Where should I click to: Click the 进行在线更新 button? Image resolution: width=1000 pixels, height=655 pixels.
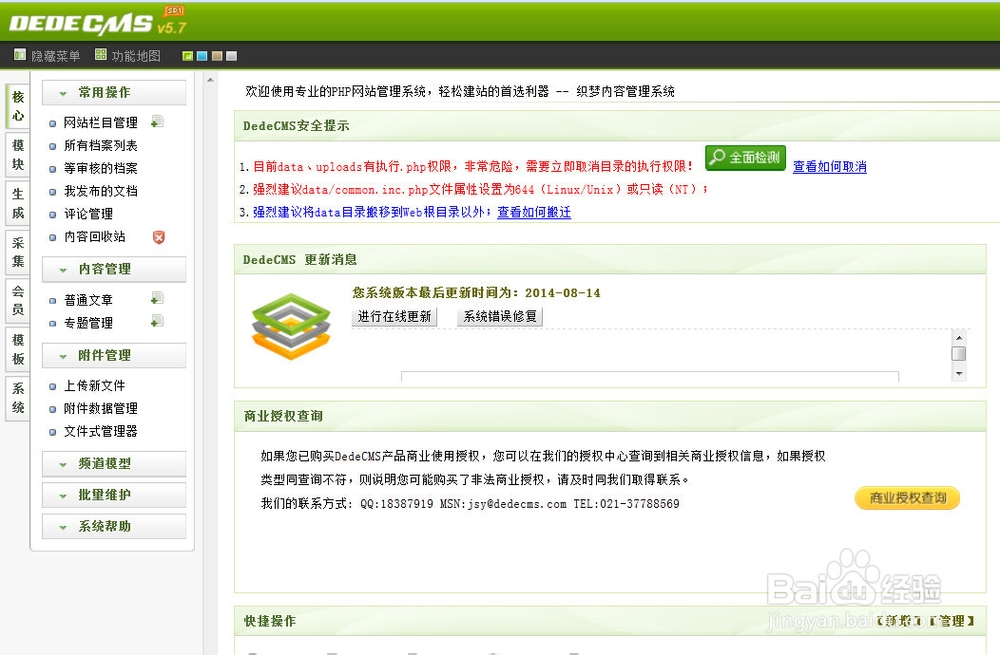[x=394, y=316]
